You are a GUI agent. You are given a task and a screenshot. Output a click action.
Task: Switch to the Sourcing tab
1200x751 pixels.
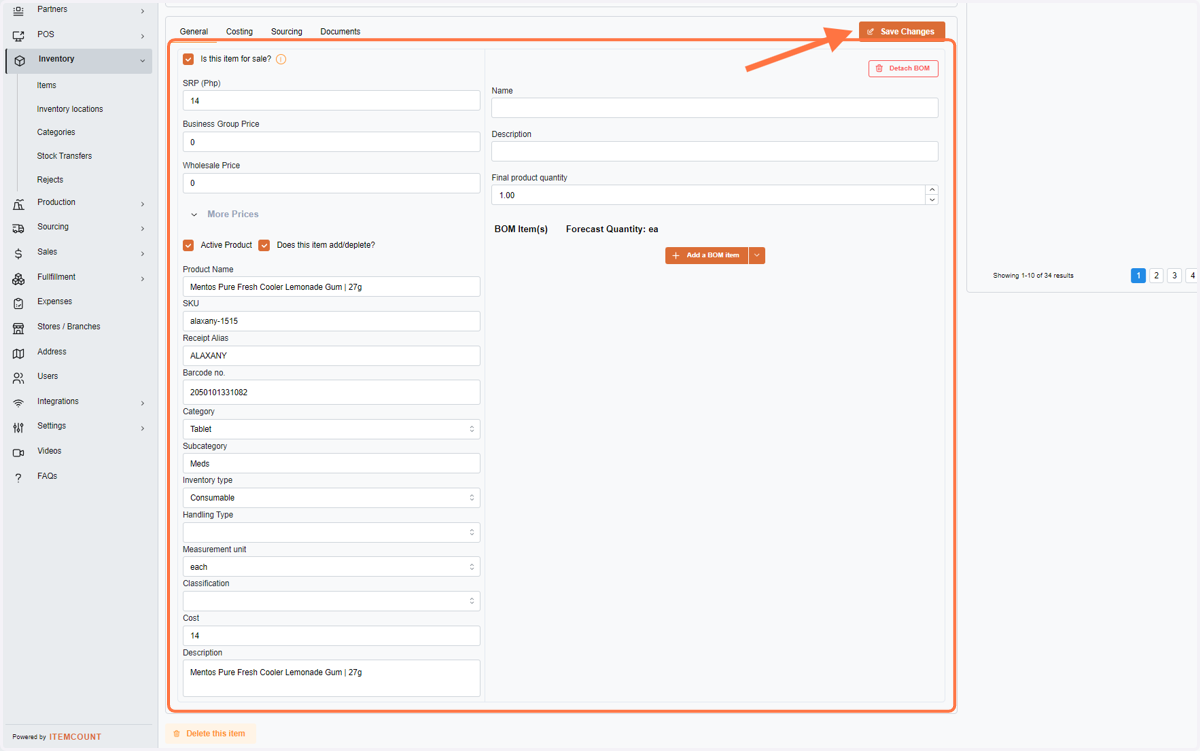(287, 32)
